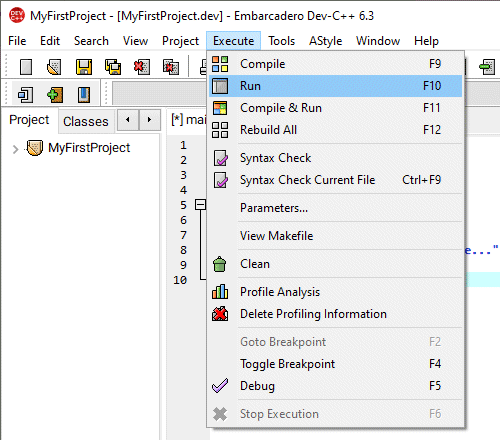Viewport: 500px width, 440px height.
Task: Click the Syntax Check Current File icon
Action: [220, 180]
